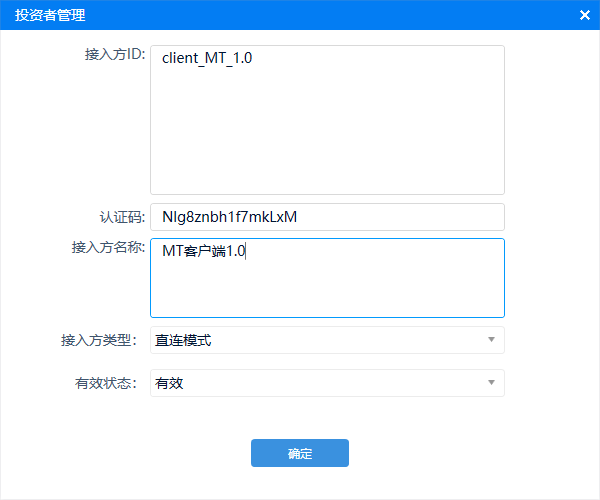Click the 认证码 label
Viewport: 600px width, 500px height.
[122, 216]
